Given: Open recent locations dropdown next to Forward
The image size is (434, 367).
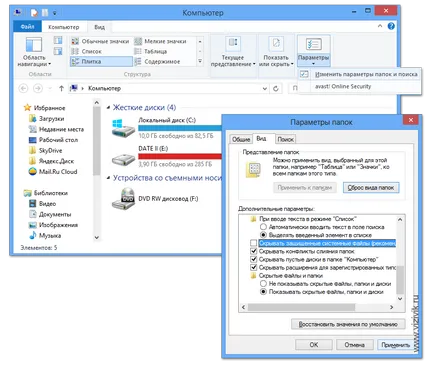Looking at the screenshot, I should click(x=50, y=89).
